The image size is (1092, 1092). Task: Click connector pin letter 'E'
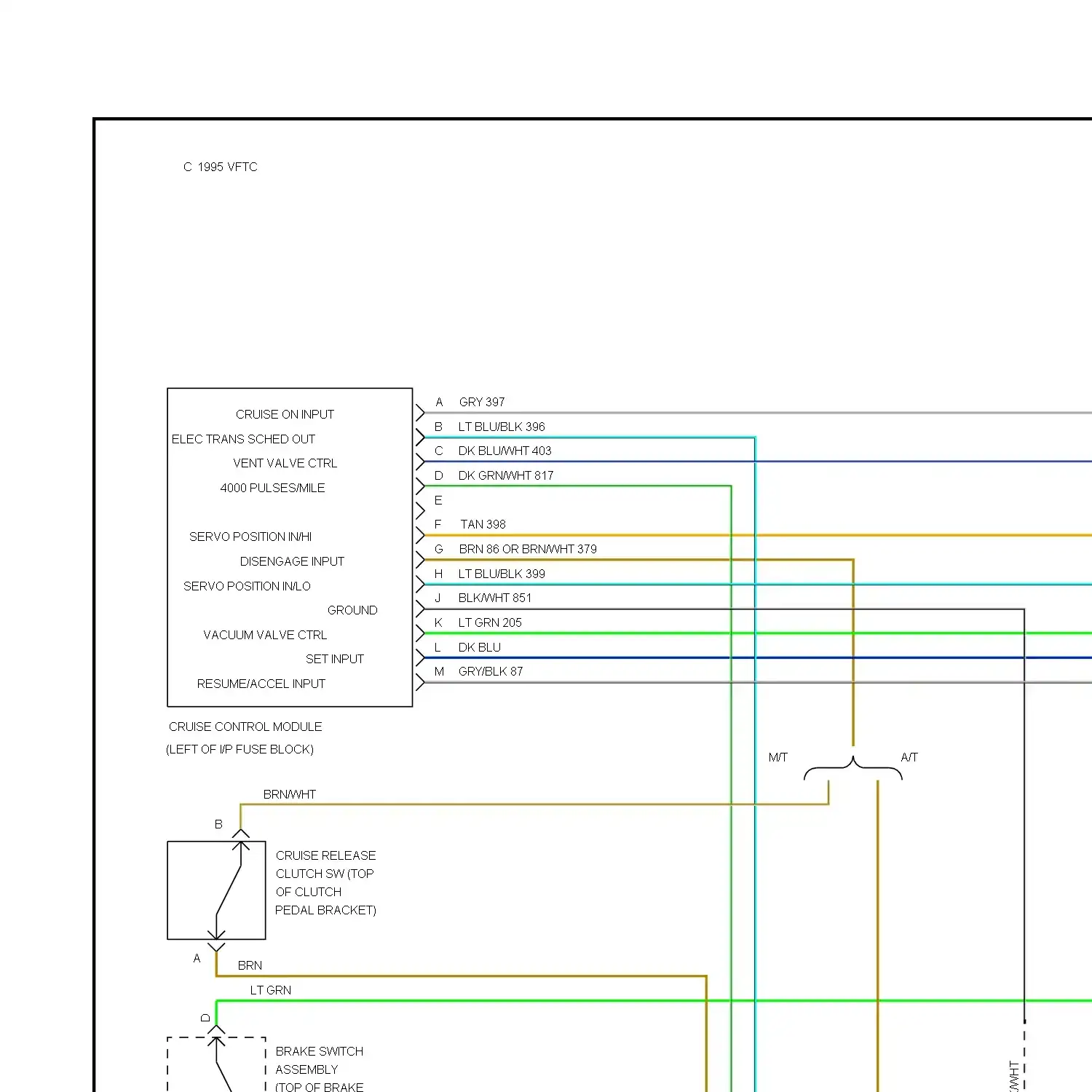tap(438, 500)
